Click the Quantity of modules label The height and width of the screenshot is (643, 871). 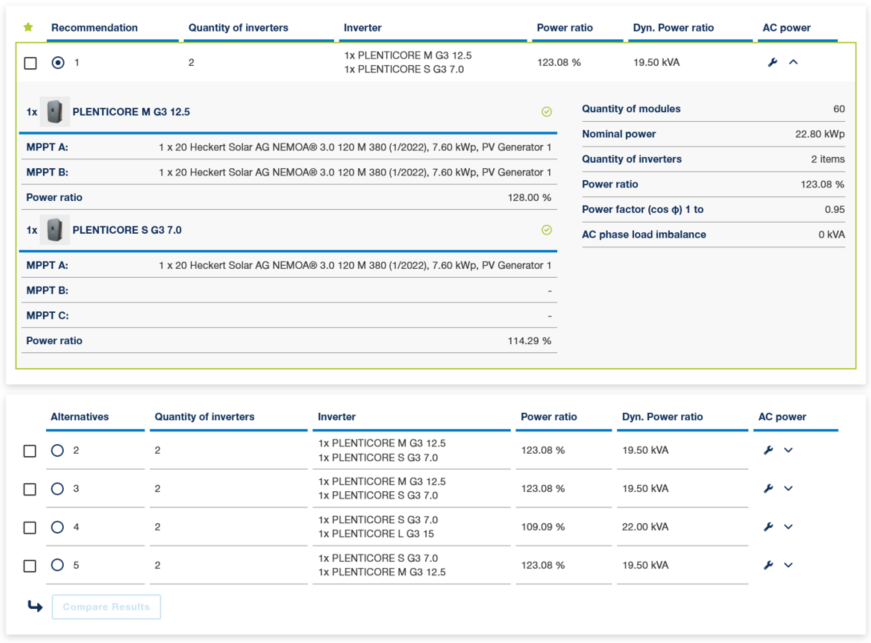[x=631, y=109]
